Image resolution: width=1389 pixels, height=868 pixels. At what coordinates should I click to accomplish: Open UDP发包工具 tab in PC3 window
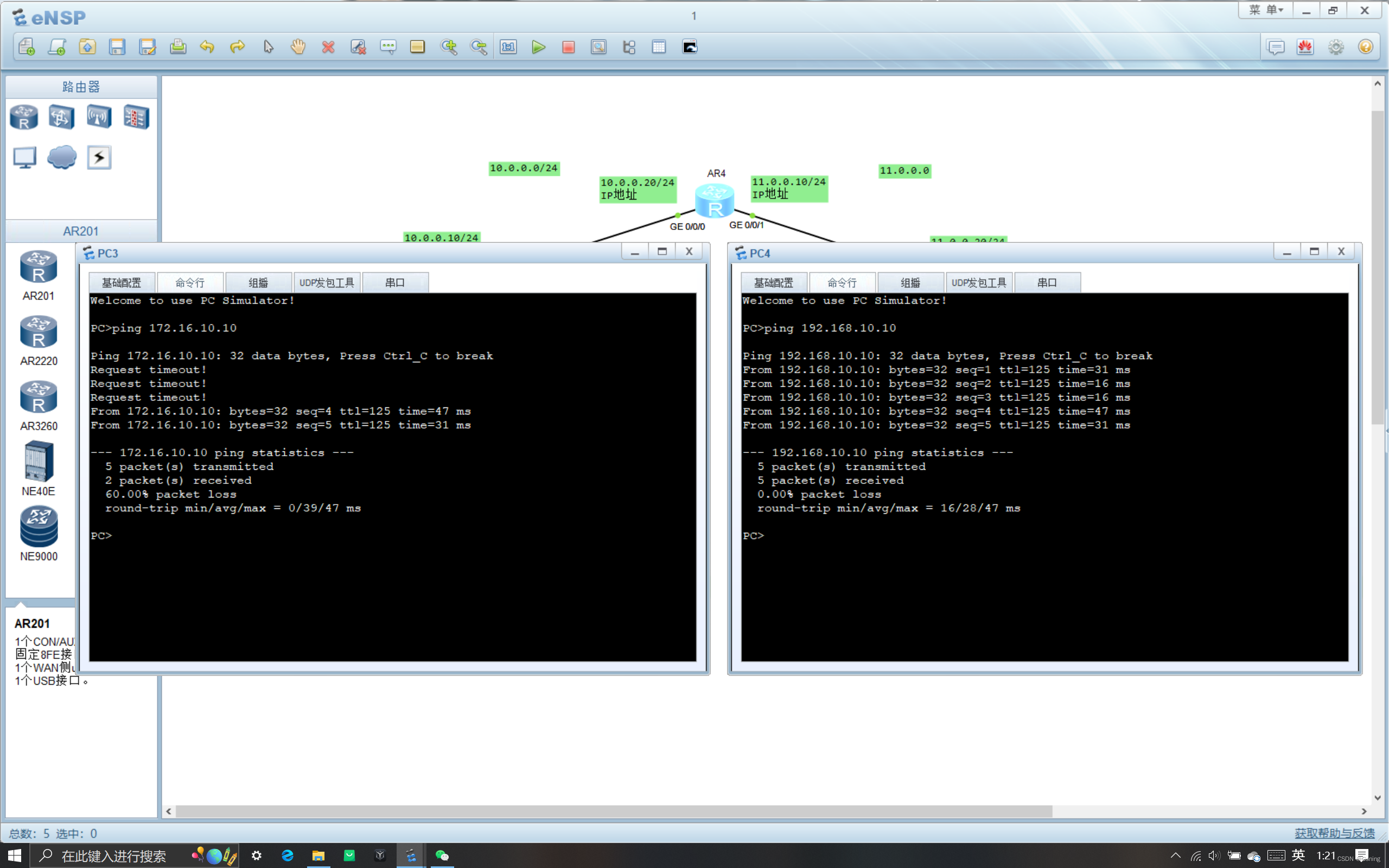tap(327, 283)
